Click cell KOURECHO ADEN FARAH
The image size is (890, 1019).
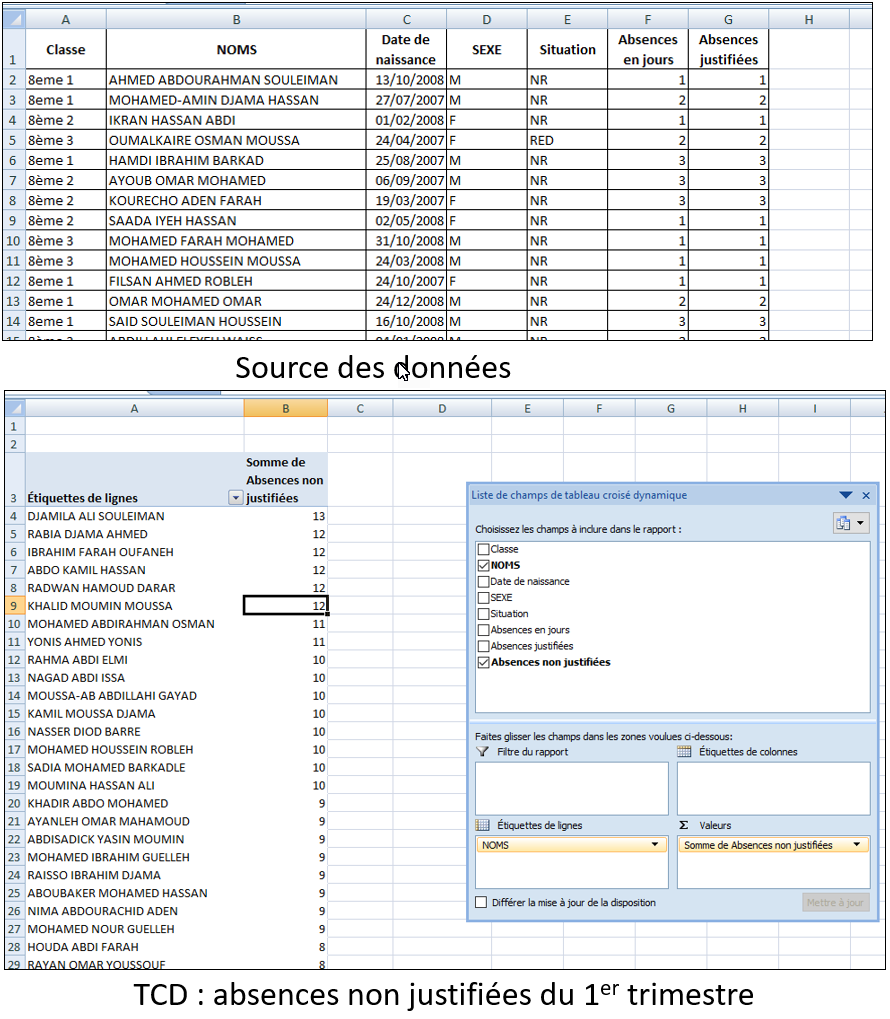[x=236, y=201]
